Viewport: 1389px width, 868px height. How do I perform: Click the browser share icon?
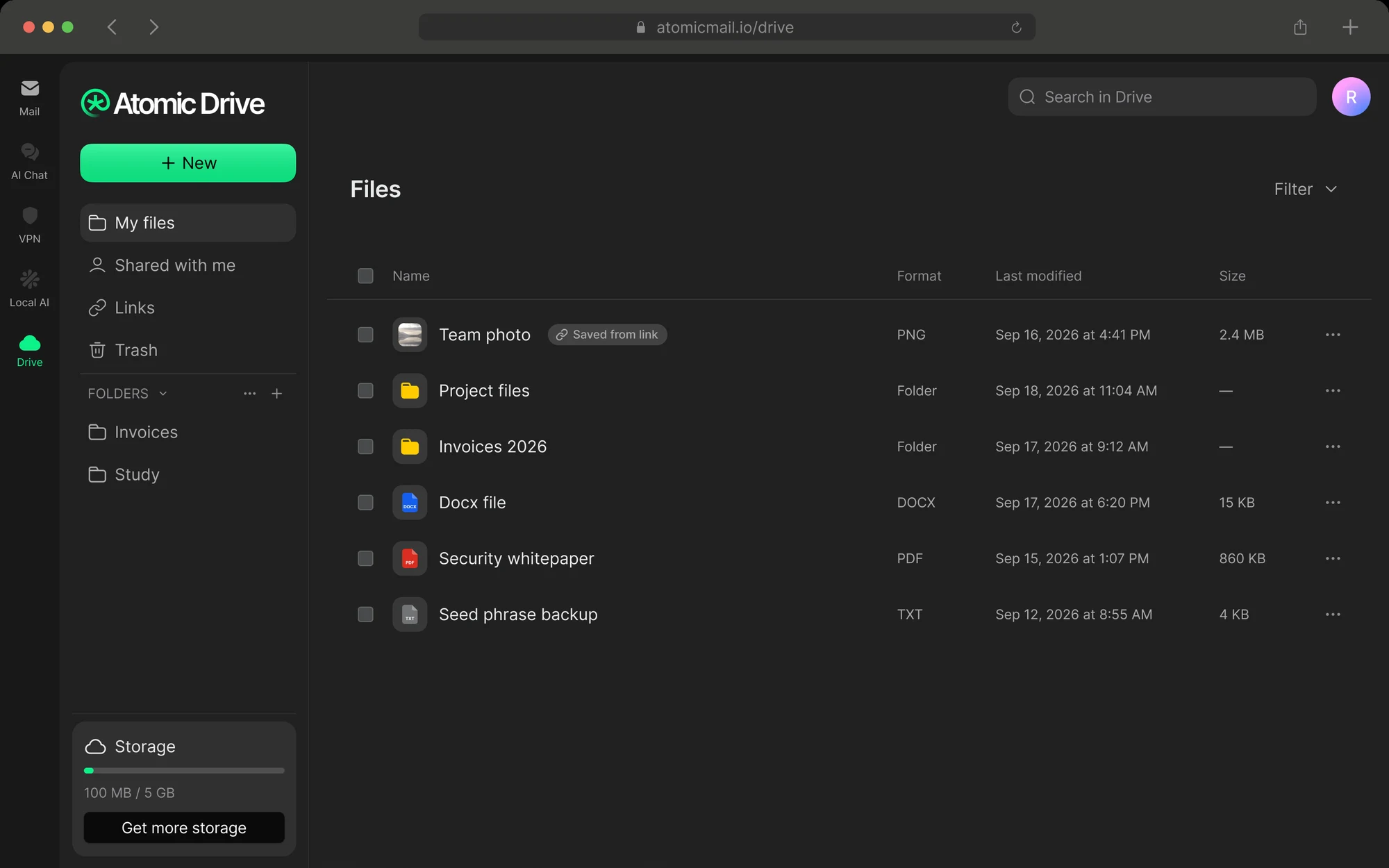coord(1300,27)
